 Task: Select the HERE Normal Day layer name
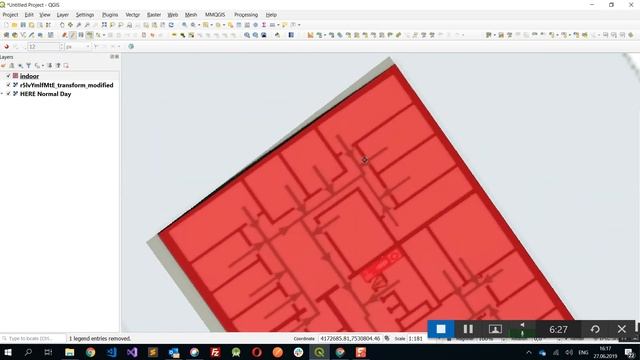coord(45,94)
